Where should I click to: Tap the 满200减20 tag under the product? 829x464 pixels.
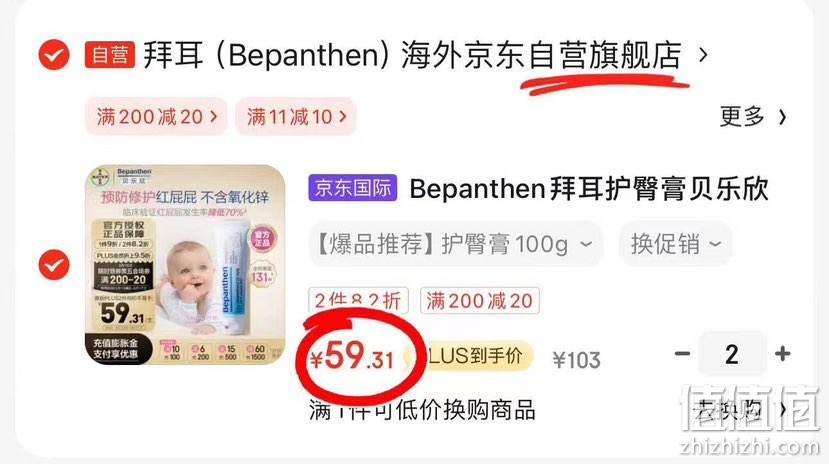(x=480, y=301)
